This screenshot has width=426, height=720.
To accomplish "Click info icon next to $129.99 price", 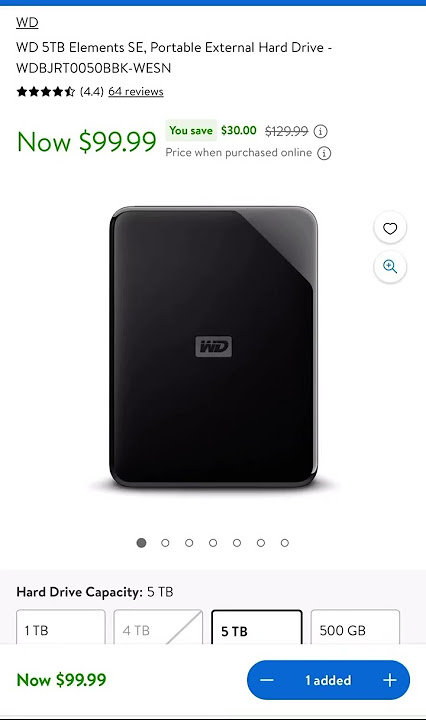I will (320, 132).
